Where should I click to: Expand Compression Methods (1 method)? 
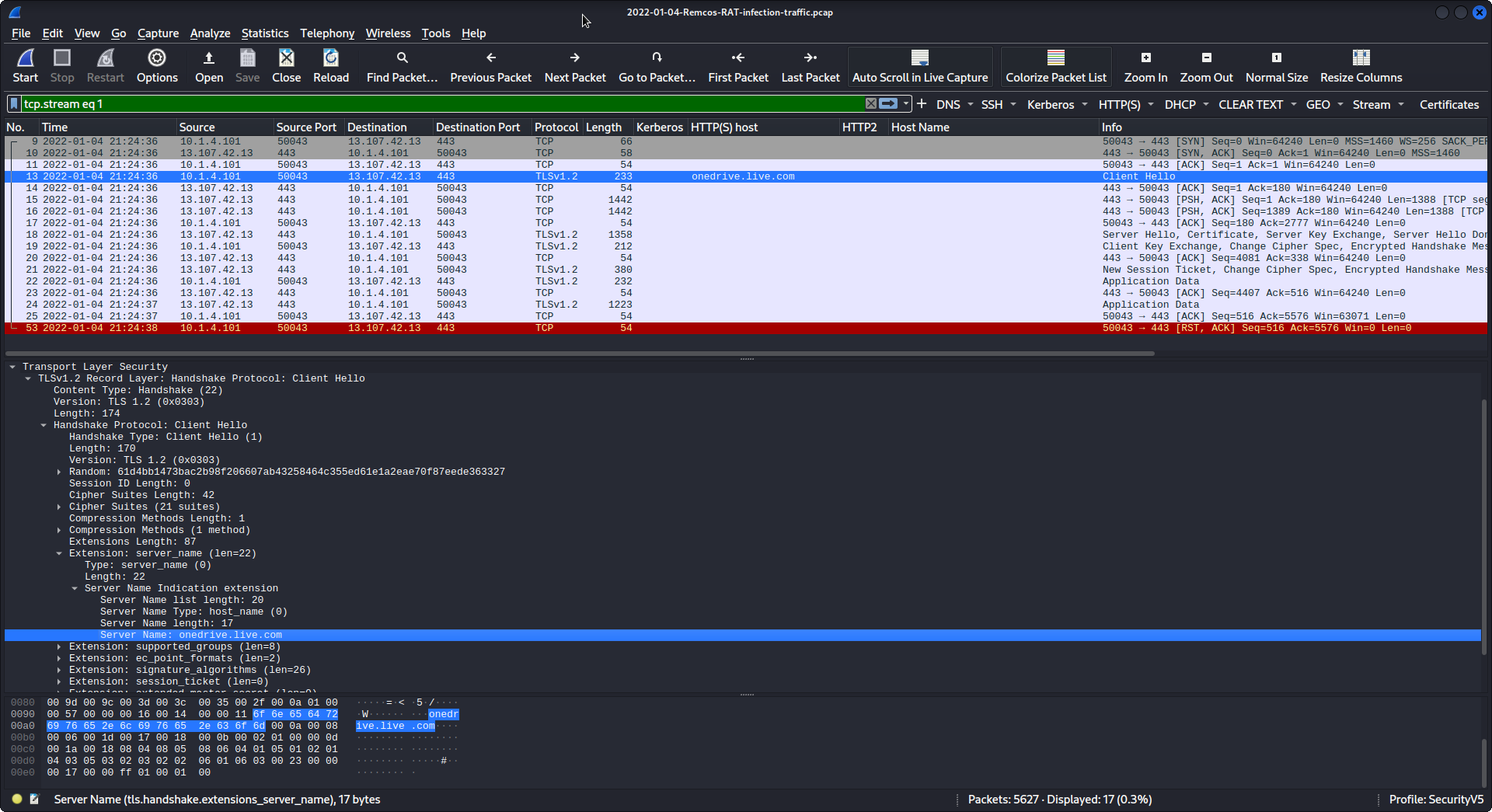[x=59, y=530]
